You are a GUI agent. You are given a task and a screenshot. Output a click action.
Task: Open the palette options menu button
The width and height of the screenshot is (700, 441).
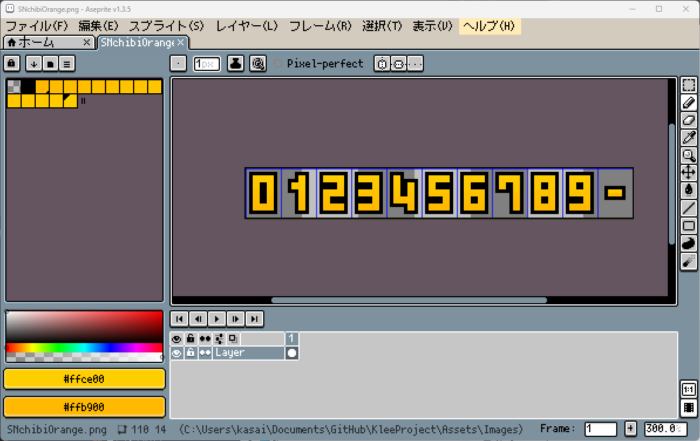click(67, 63)
